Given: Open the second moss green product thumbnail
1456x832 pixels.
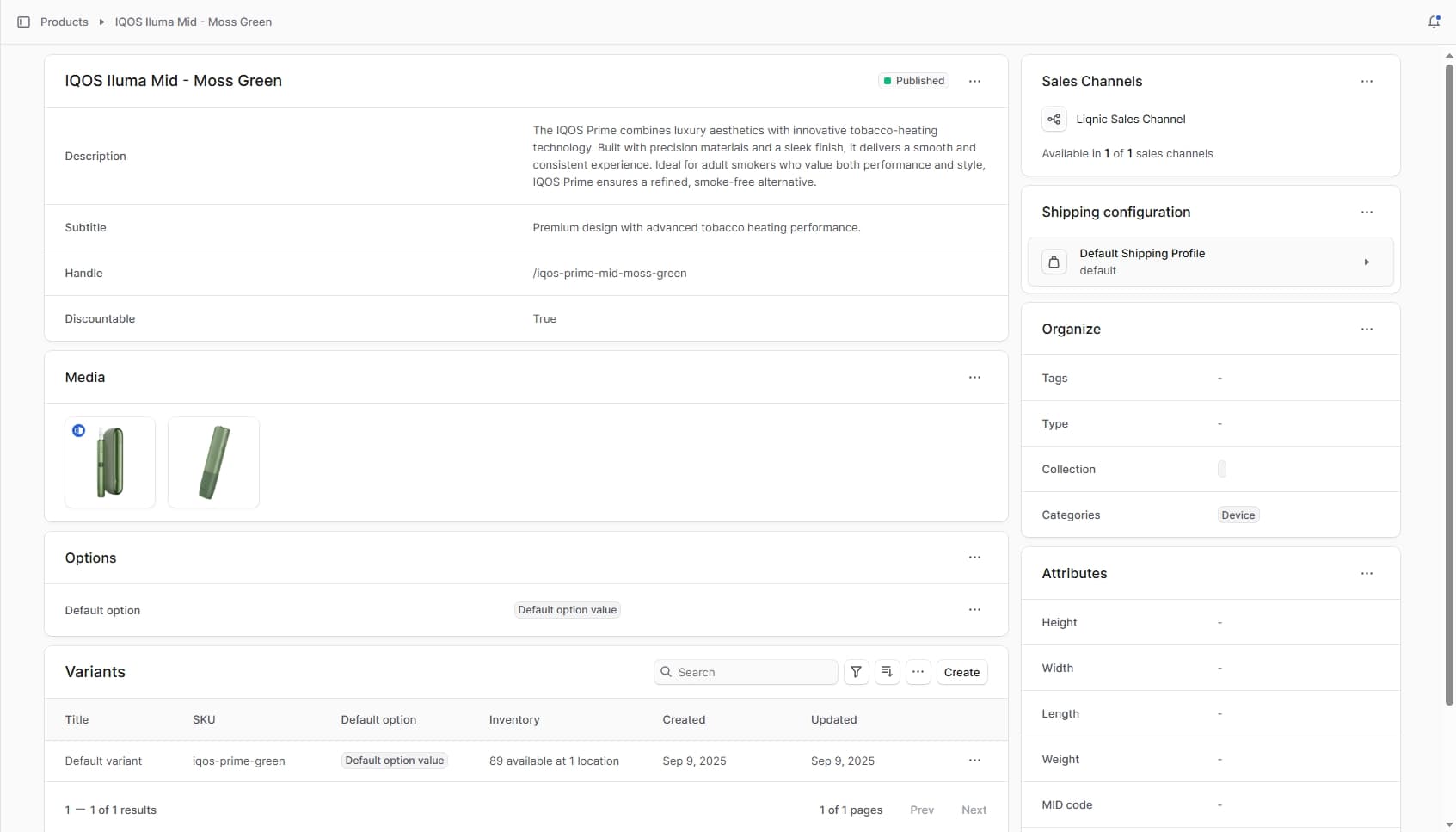Looking at the screenshot, I should pyautogui.click(x=212, y=462).
